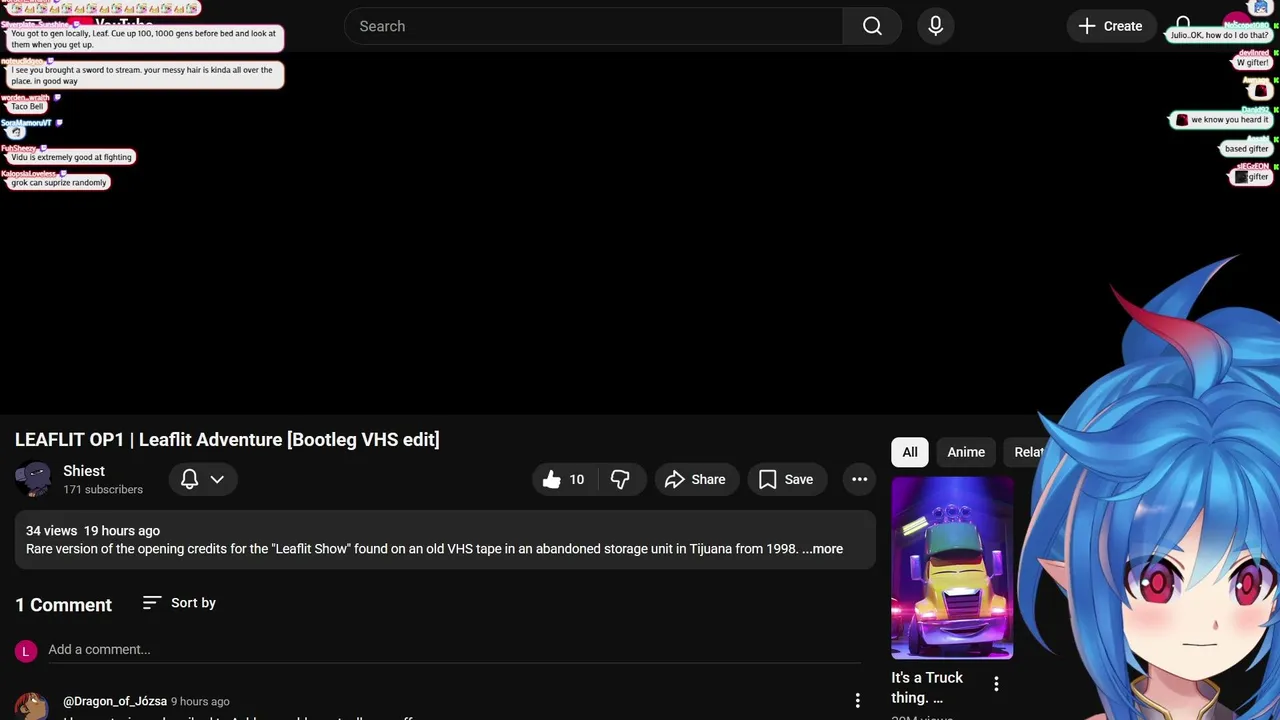Share the Leaflit Adventure video
The image size is (1280, 720).
coord(696,480)
